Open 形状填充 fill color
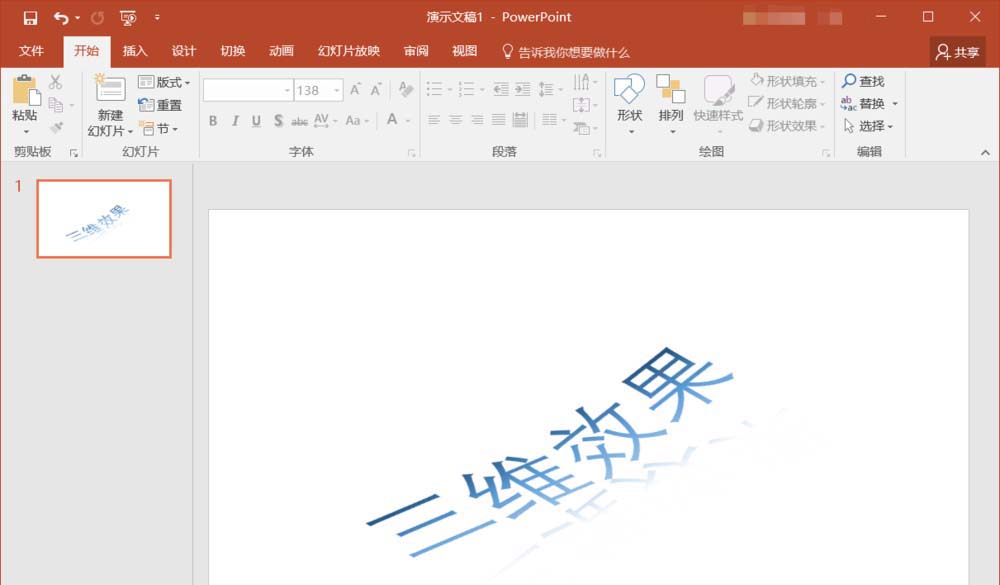Viewport: 1000px width, 585px height. click(x=787, y=81)
